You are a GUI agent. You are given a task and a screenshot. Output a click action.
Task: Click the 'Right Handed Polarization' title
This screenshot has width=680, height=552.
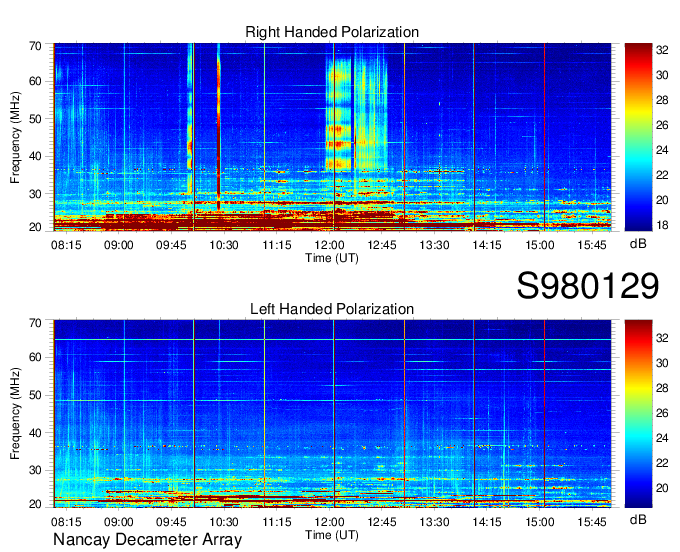(x=332, y=32)
